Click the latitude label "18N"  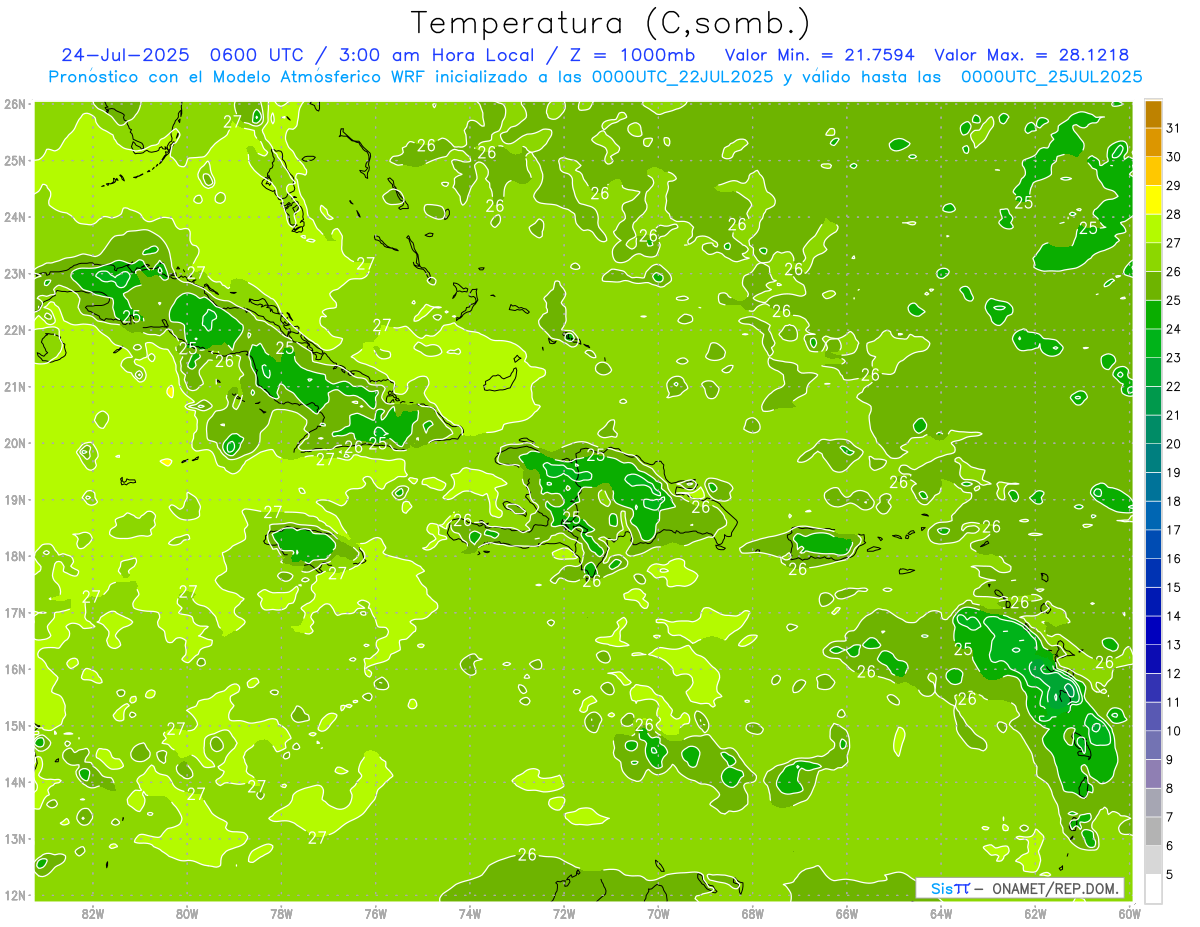pos(14,556)
